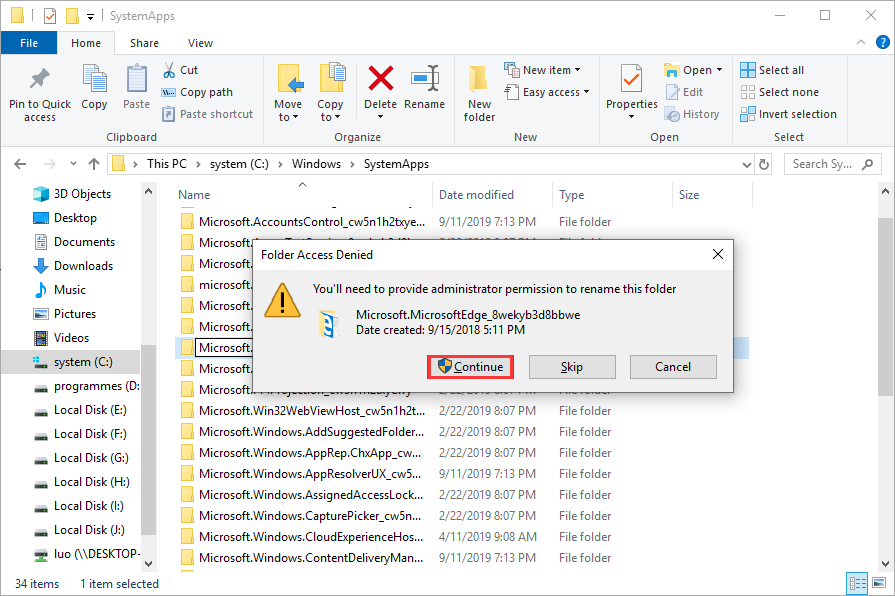Open Explorer Help question mark icon

coord(882,42)
